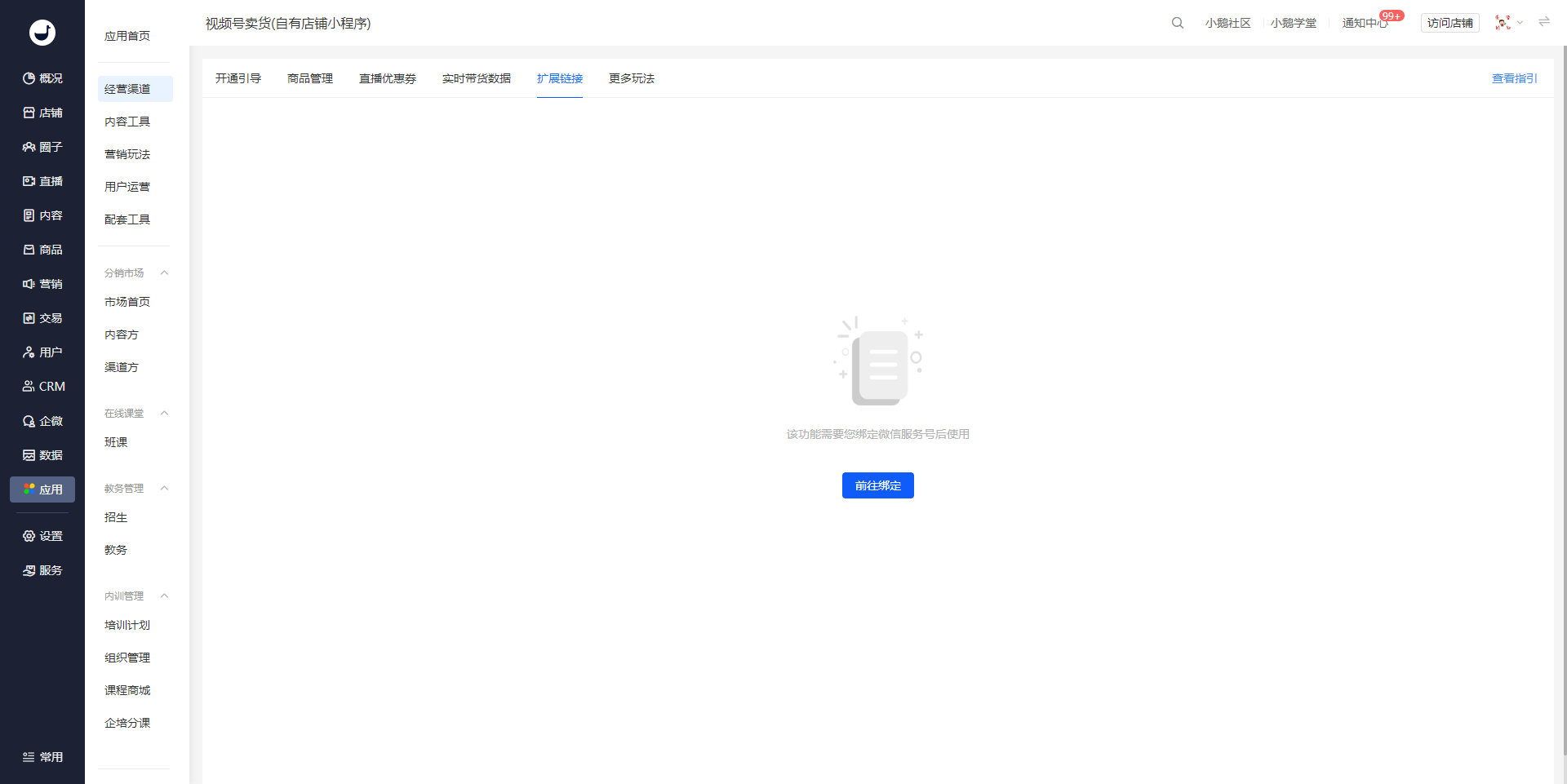Open the 常用 favorites list at bottom
The width and height of the screenshot is (1567, 784).
tap(42, 757)
